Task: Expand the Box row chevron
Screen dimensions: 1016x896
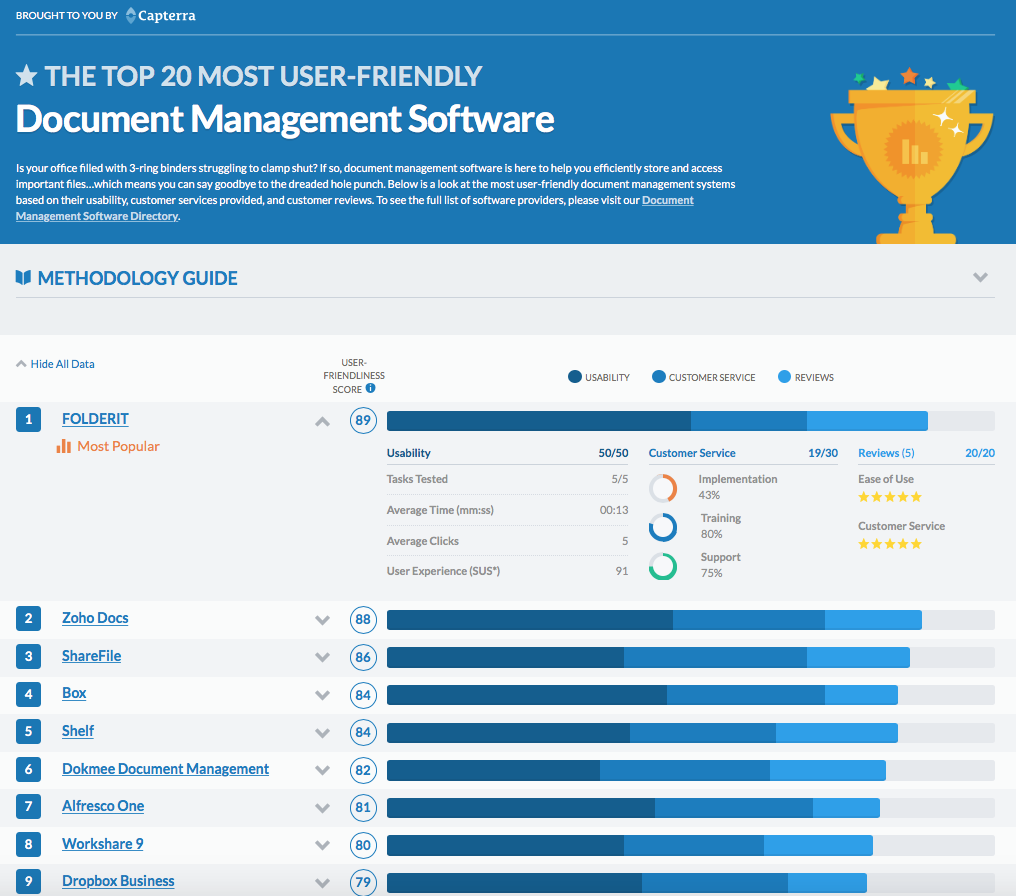Action: (323, 695)
